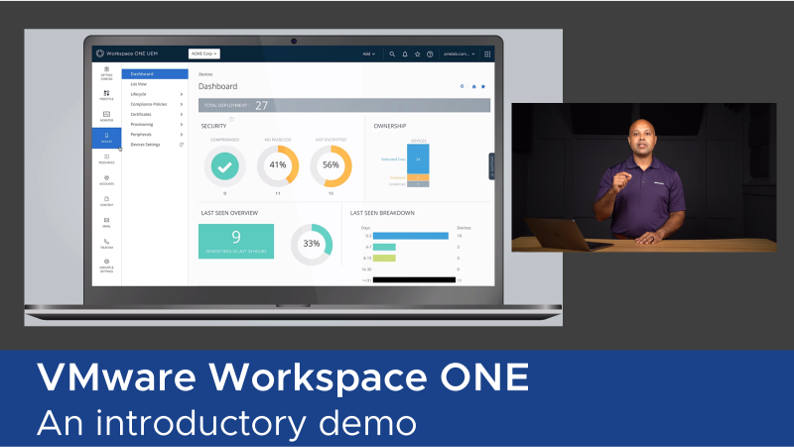The image size is (794, 447).
Task: Open Devices Settings menu item
Action: (145, 144)
